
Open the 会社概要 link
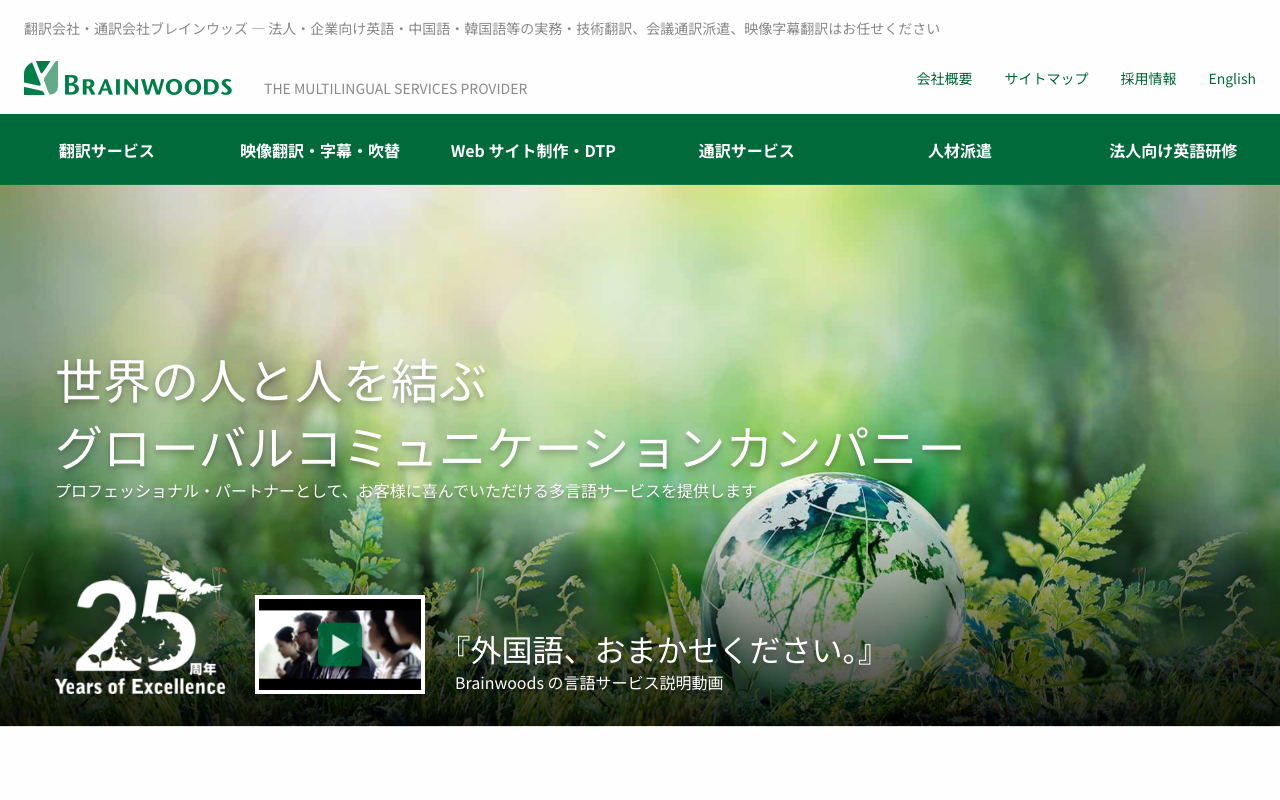[x=944, y=79]
